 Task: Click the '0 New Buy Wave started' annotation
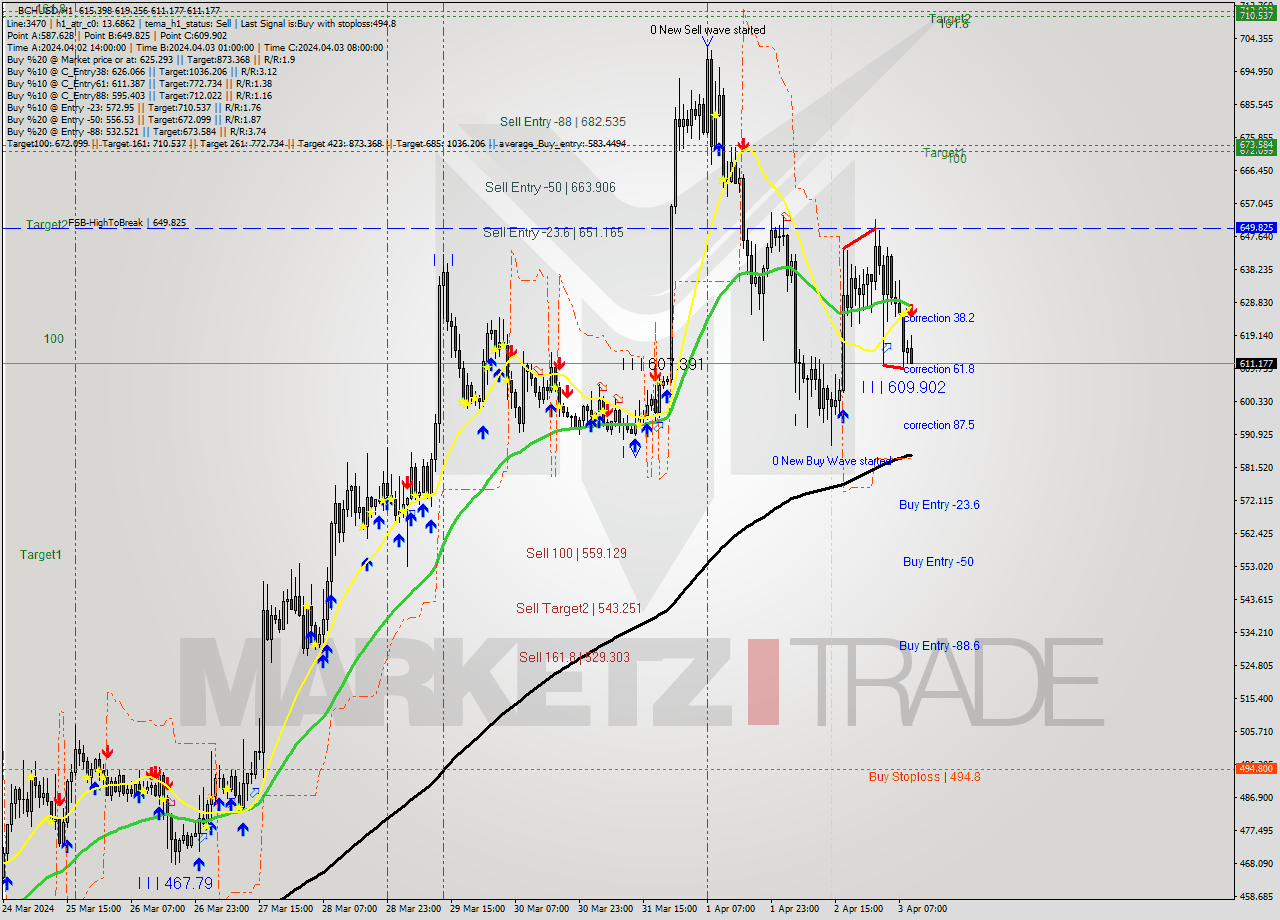pos(831,461)
